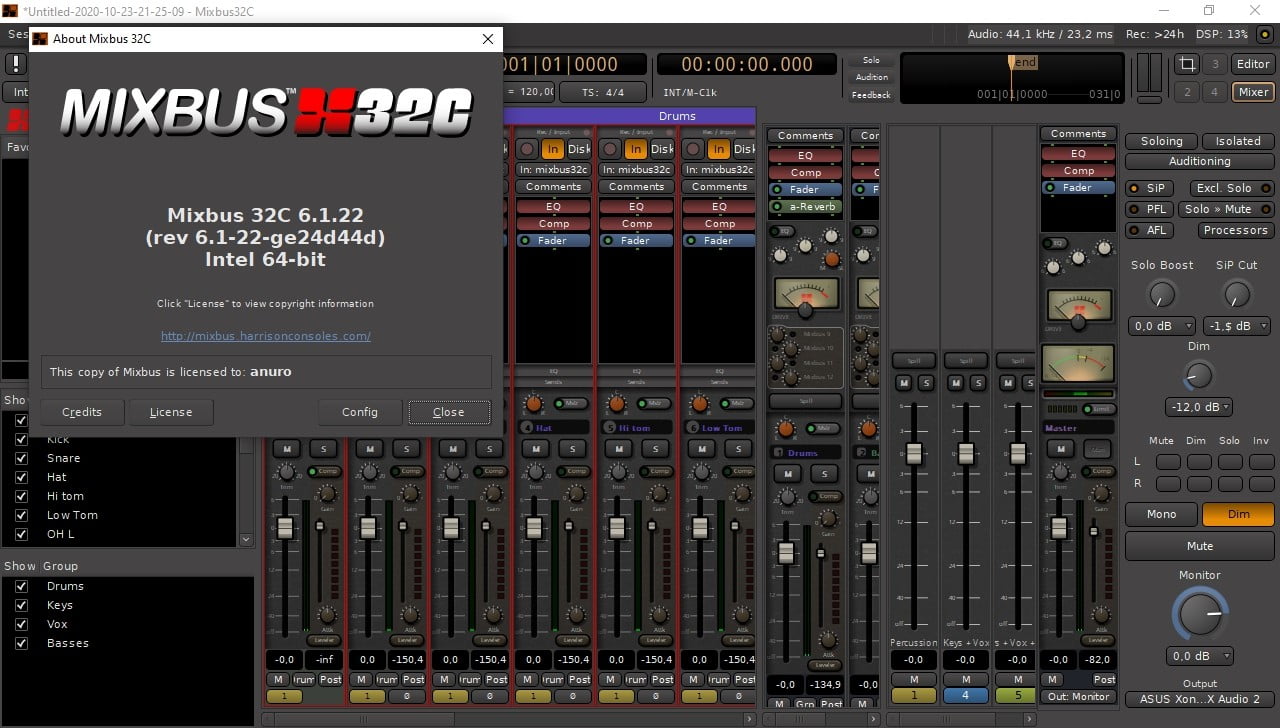Select the Fader entry on the Drums bus
This screenshot has height=728, width=1280.
[x=806, y=189]
